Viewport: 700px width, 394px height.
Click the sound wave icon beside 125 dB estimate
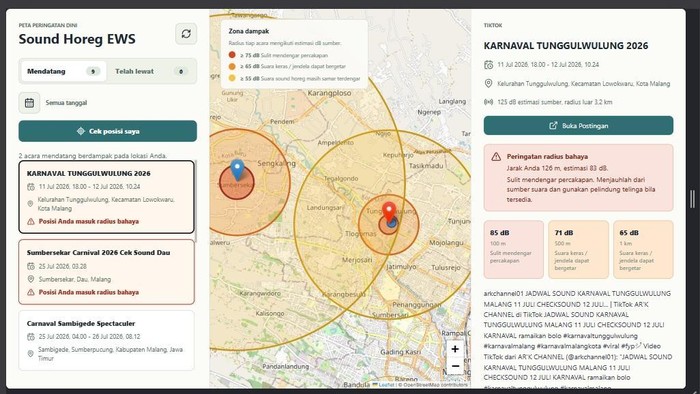488,102
